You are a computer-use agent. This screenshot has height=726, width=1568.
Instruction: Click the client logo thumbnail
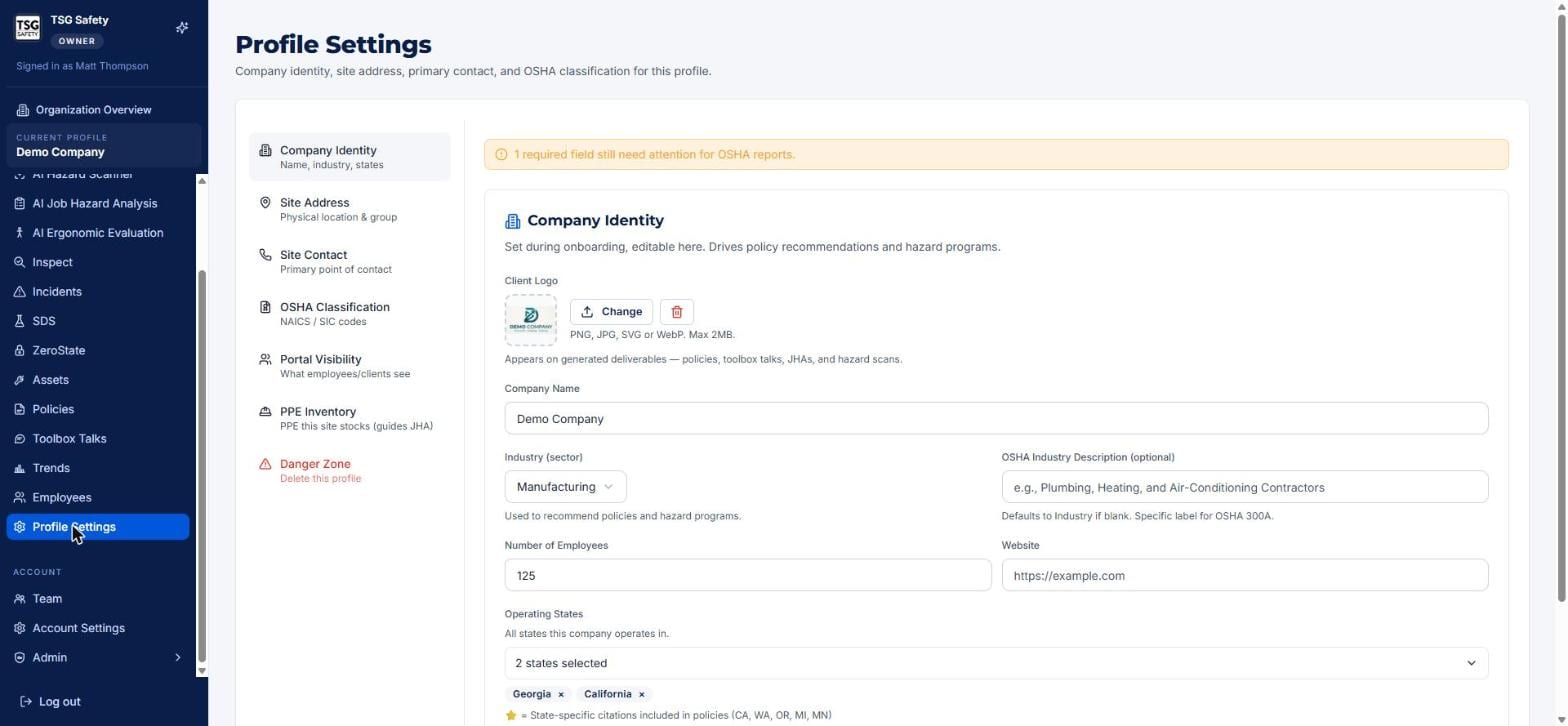(x=531, y=320)
